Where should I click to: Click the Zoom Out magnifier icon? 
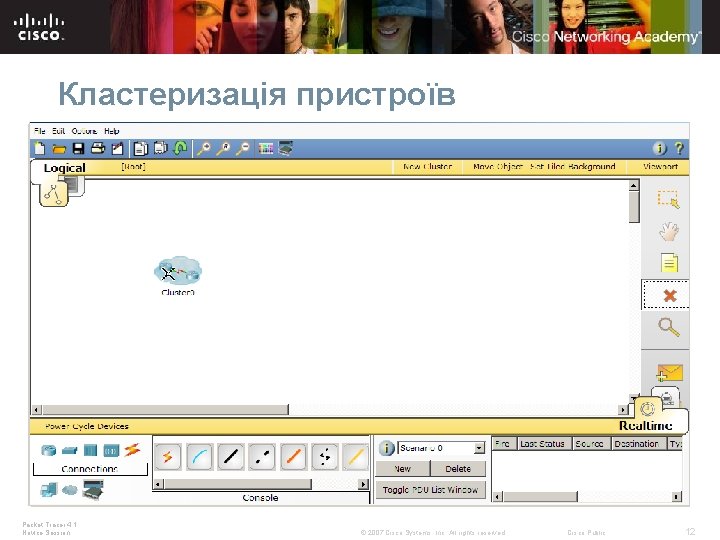tap(242, 148)
